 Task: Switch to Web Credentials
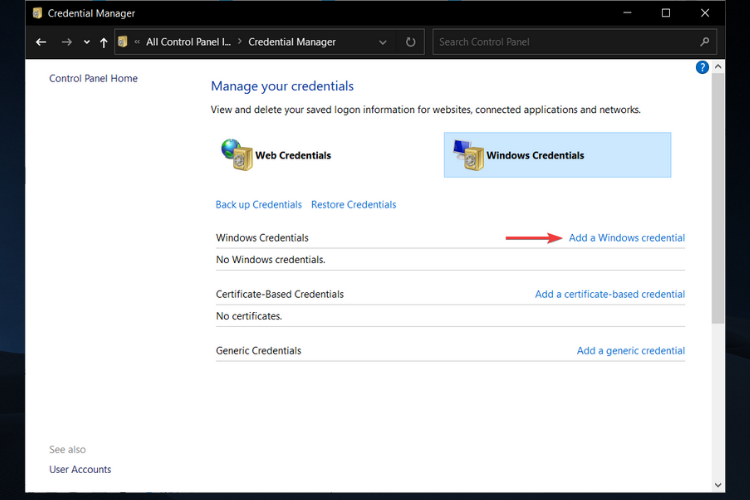pos(293,156)
